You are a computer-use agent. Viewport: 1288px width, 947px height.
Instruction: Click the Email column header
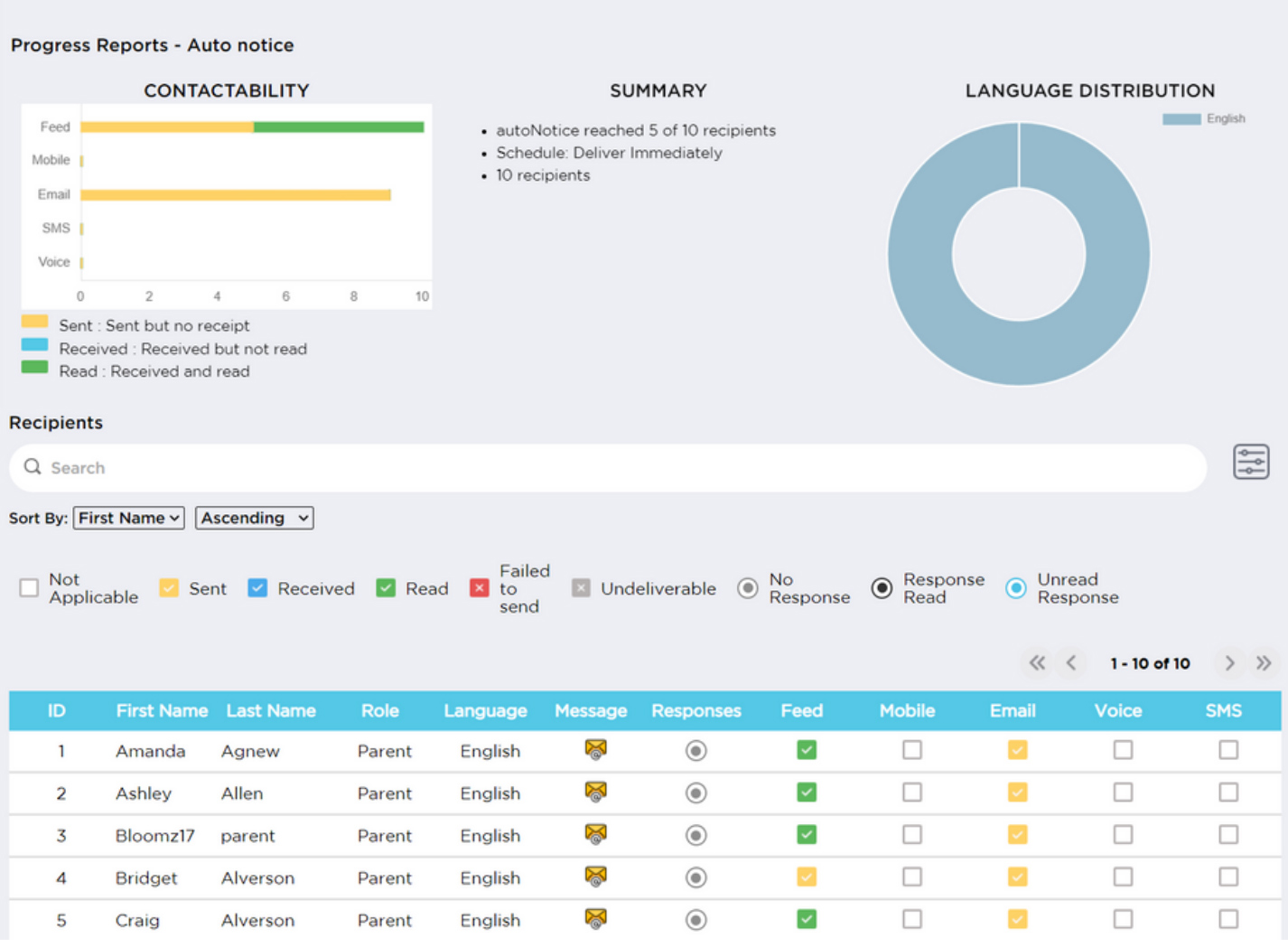1012,711
